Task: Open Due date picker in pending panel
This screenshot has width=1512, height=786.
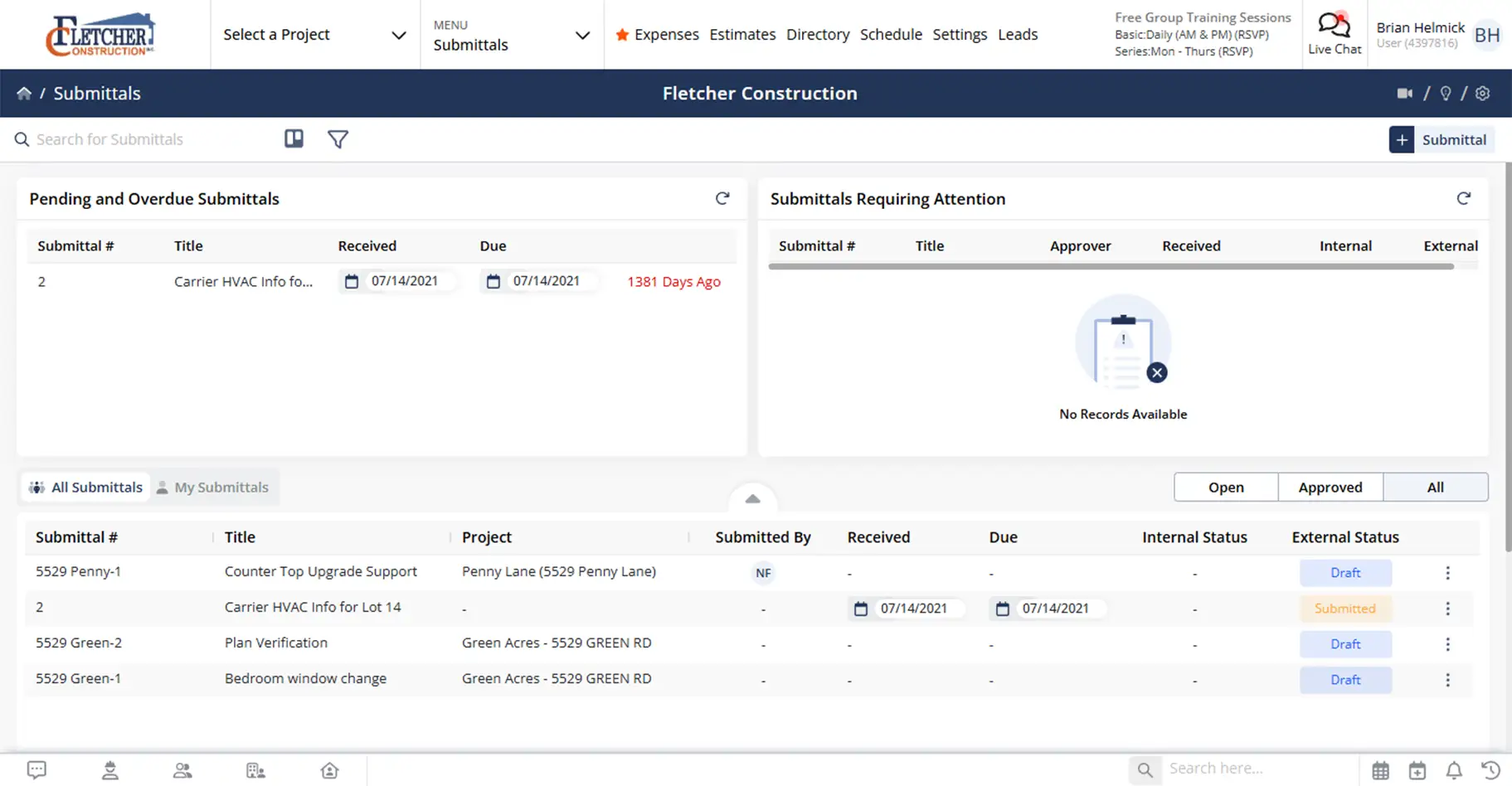Action: pos(539,281)
